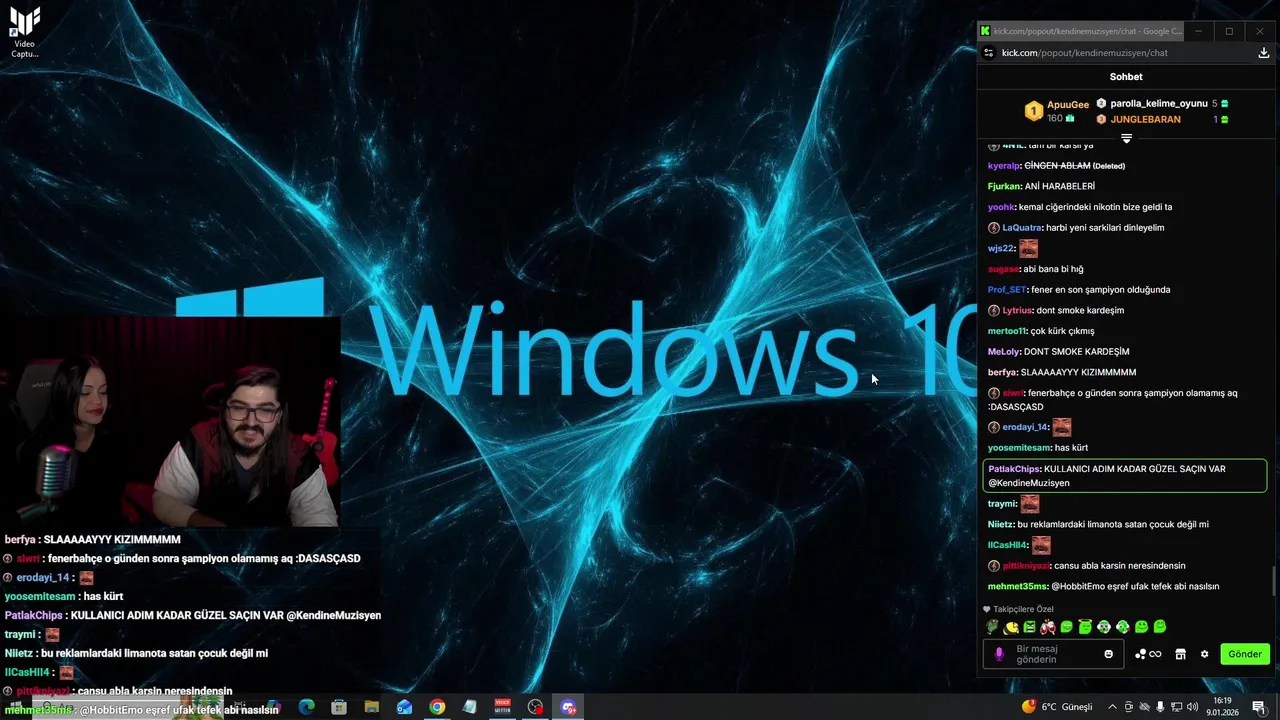Click username Nietz in chat window
The height and width of the screenshot is (720, 1280).
pyautogui.click(x=1001, y=524)
